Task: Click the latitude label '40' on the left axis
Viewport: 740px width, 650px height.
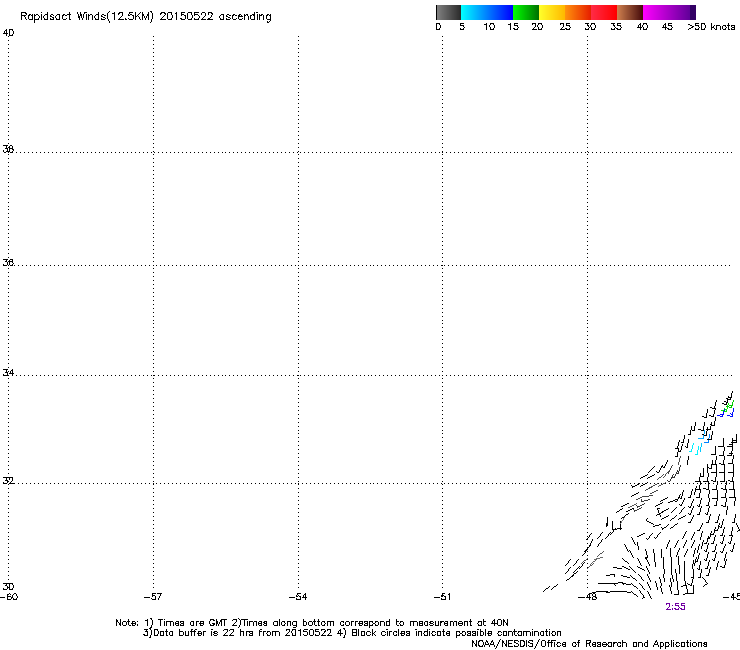Action: coord(8,33)
